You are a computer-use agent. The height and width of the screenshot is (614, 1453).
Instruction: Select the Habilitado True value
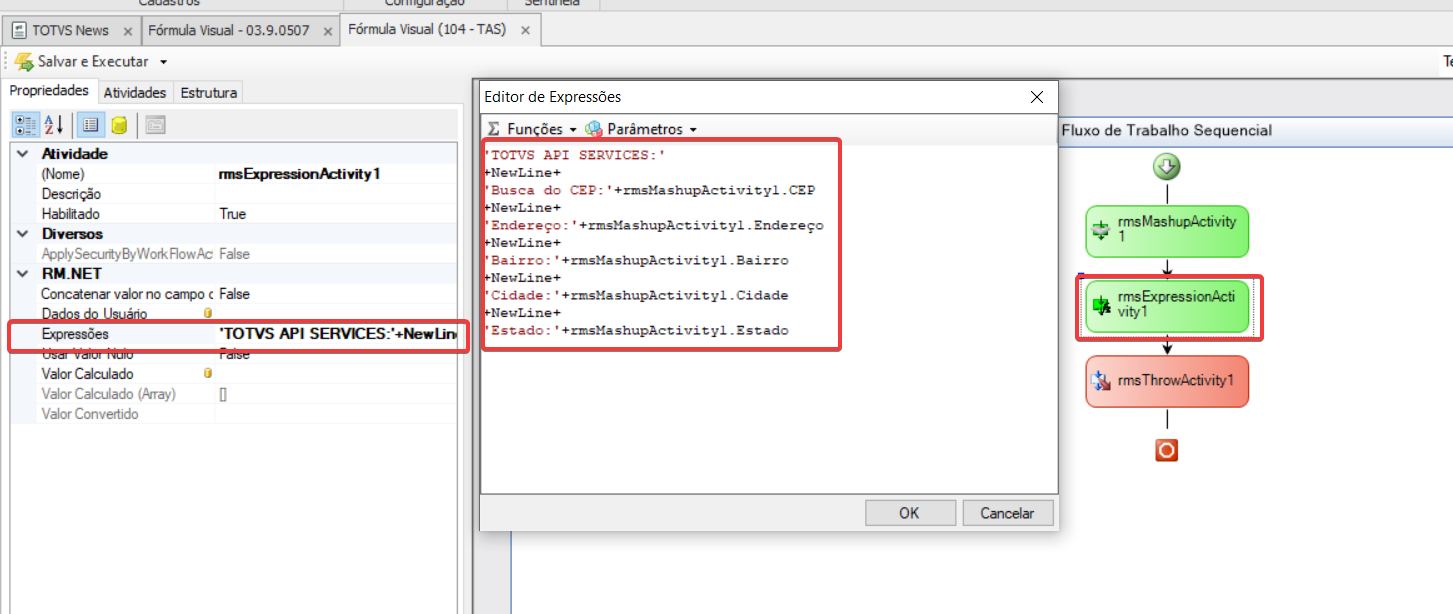(338, 214)
